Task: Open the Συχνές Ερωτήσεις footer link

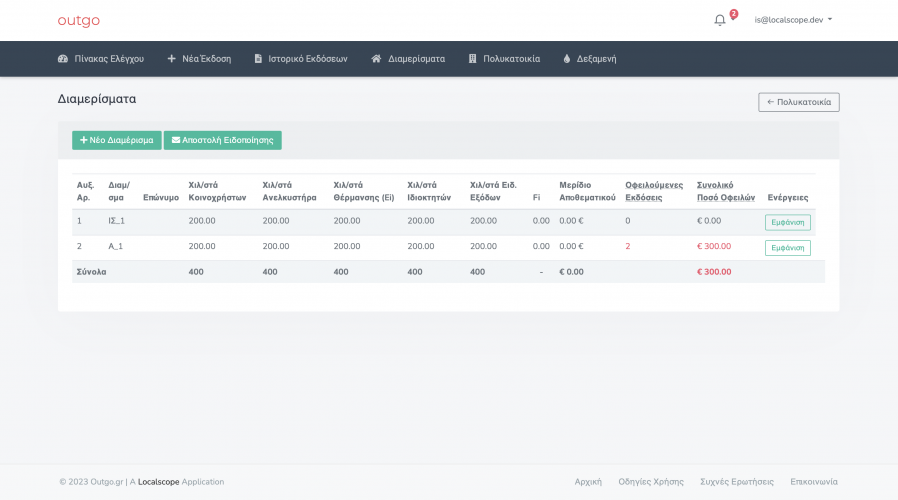Action: 737,482
